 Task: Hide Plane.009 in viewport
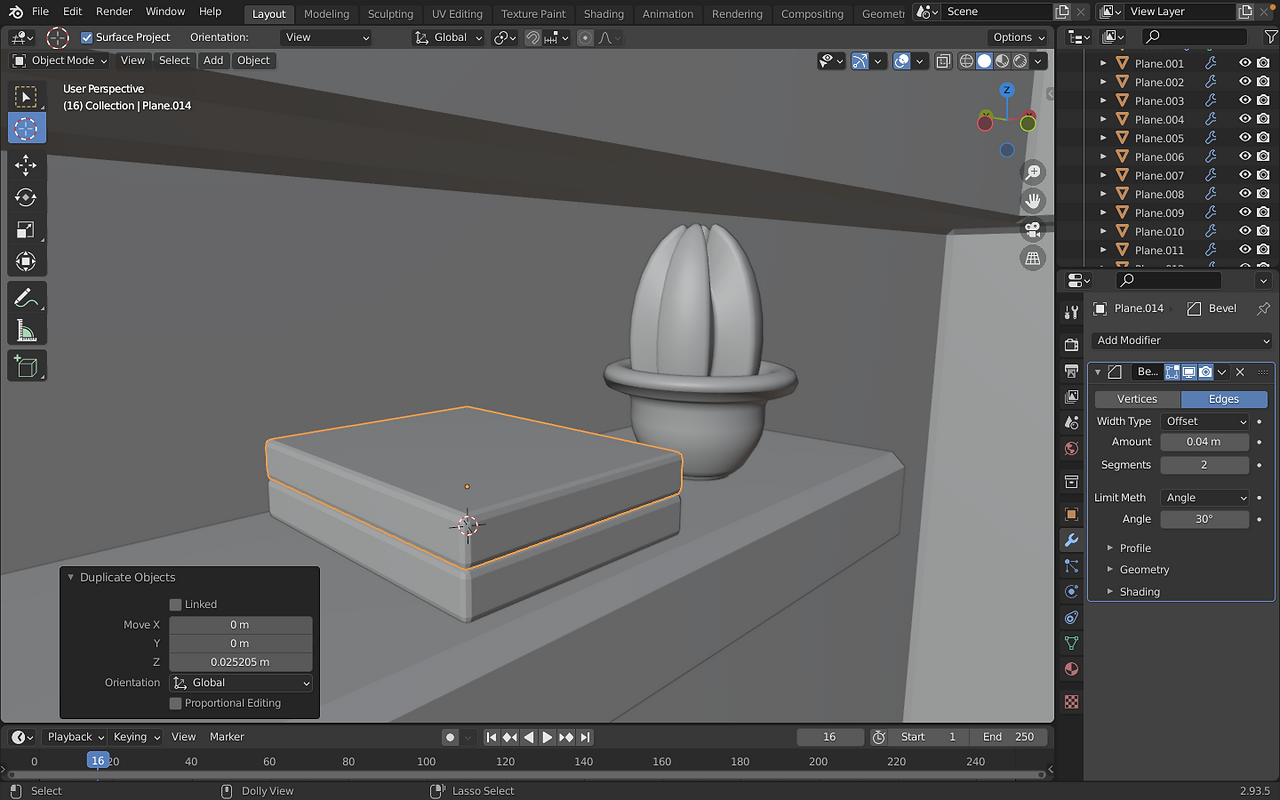tap(1245, 213)
